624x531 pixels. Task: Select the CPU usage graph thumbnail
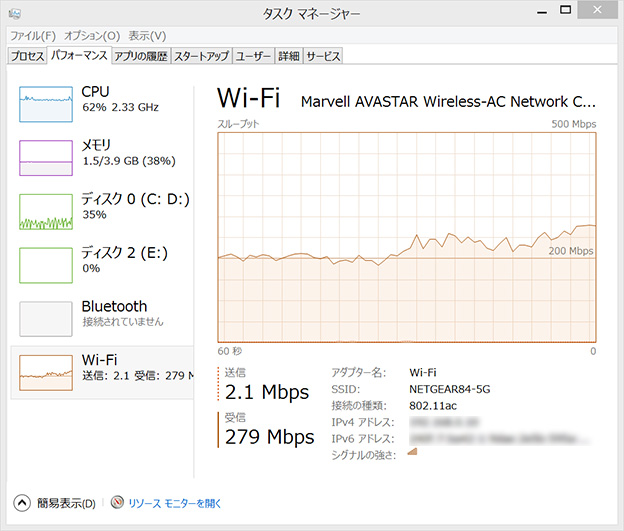[46, 104]
